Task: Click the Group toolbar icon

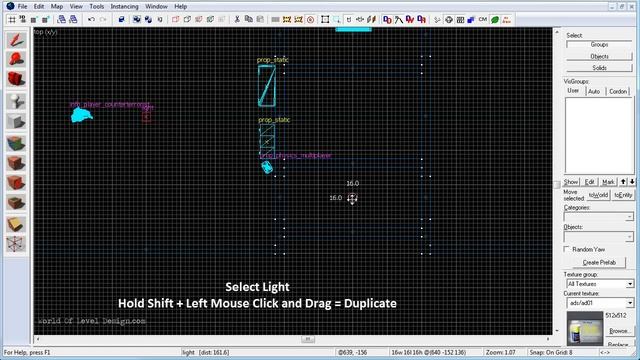Action: coord(137,19)
